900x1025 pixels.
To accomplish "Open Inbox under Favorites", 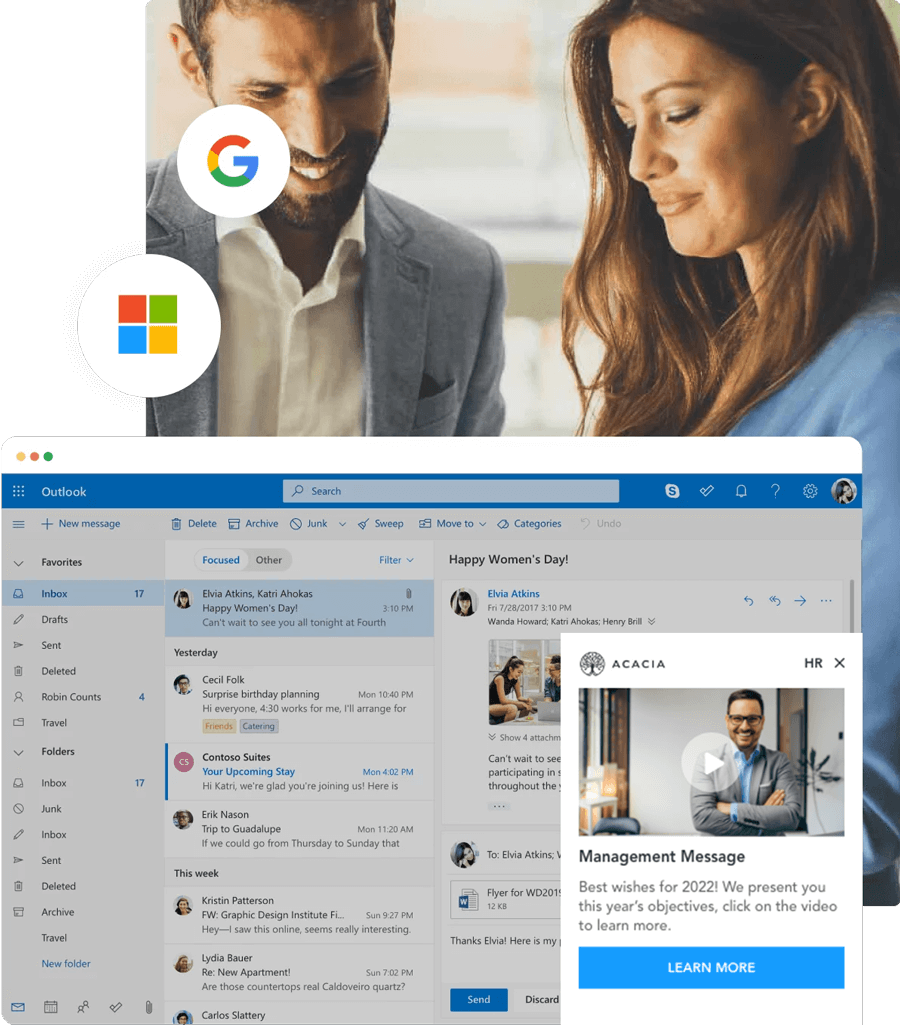I will click(x=83, y=594).
